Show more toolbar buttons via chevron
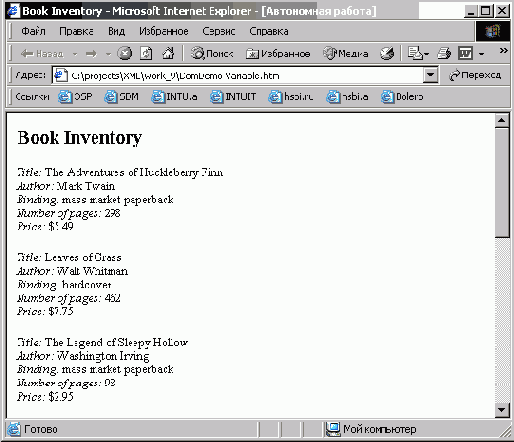Screen dimensions: 514x442 [503, 51]
